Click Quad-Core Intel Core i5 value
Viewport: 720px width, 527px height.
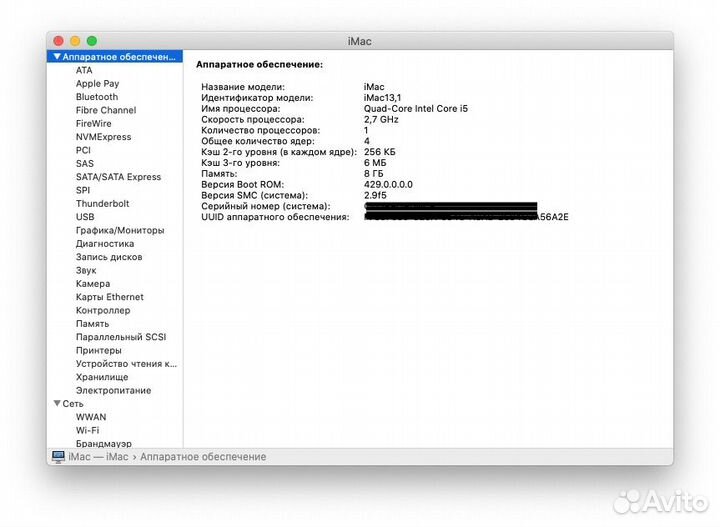(416, 109)
